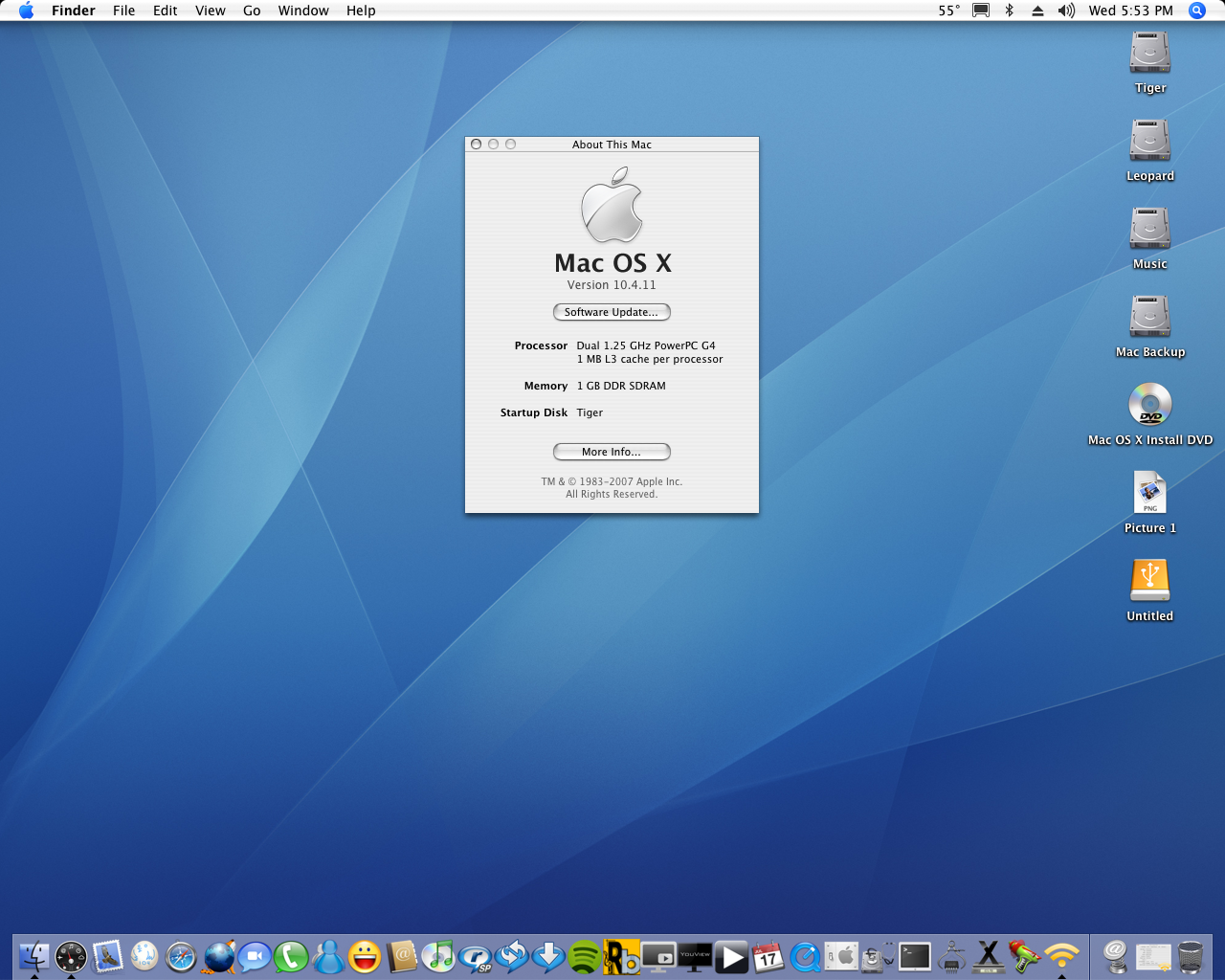Open the volume control in menu bar
Screen dimensions: 1225x980
point(1066,11)
